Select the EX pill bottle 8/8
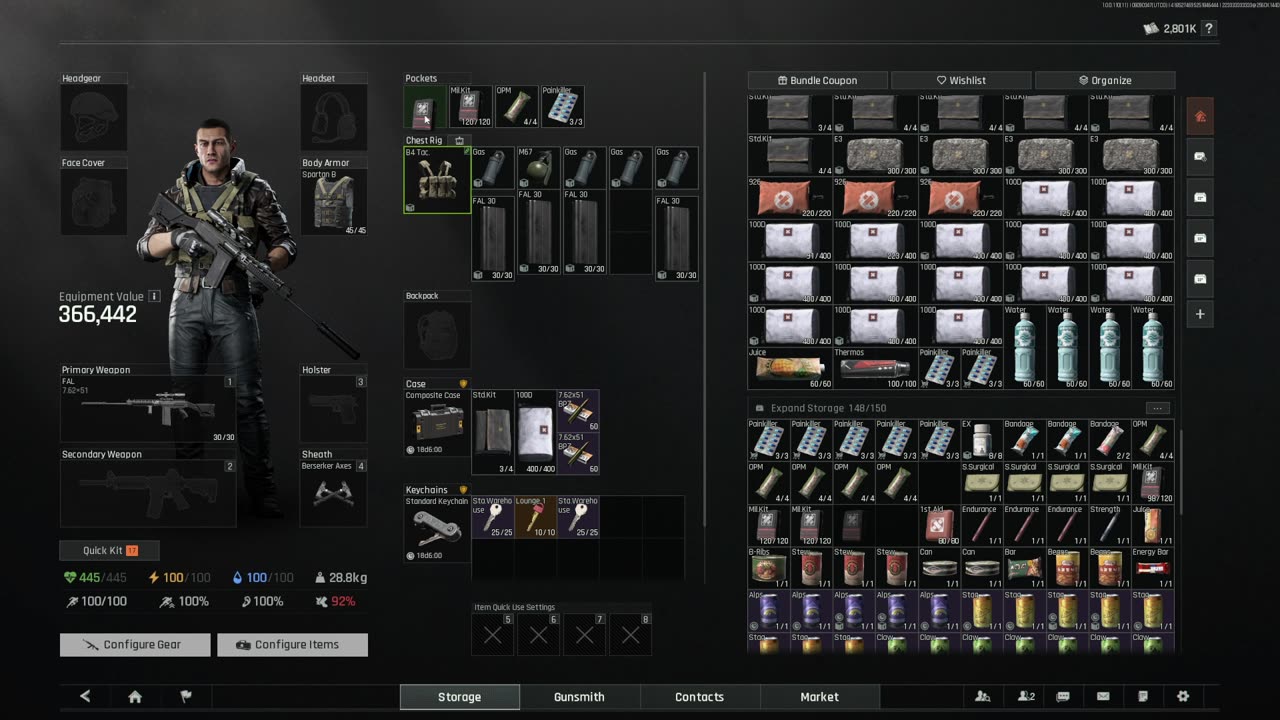The image size is (1280, 720). 982,440
